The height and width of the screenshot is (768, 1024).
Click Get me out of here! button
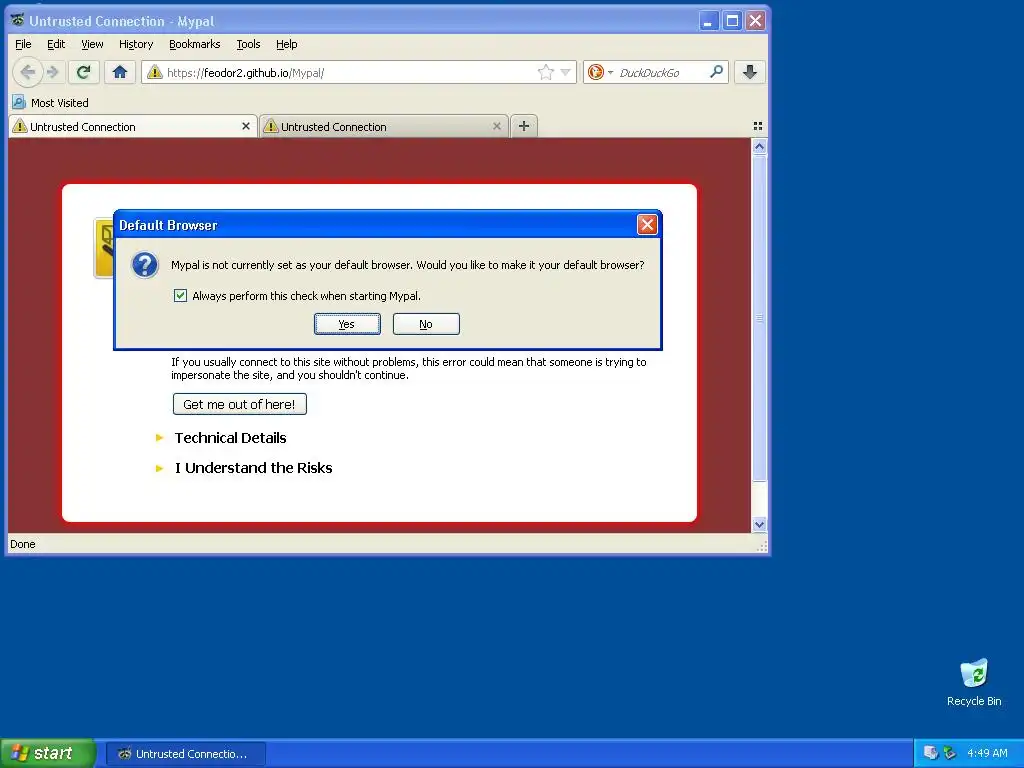tap(240, 404)
